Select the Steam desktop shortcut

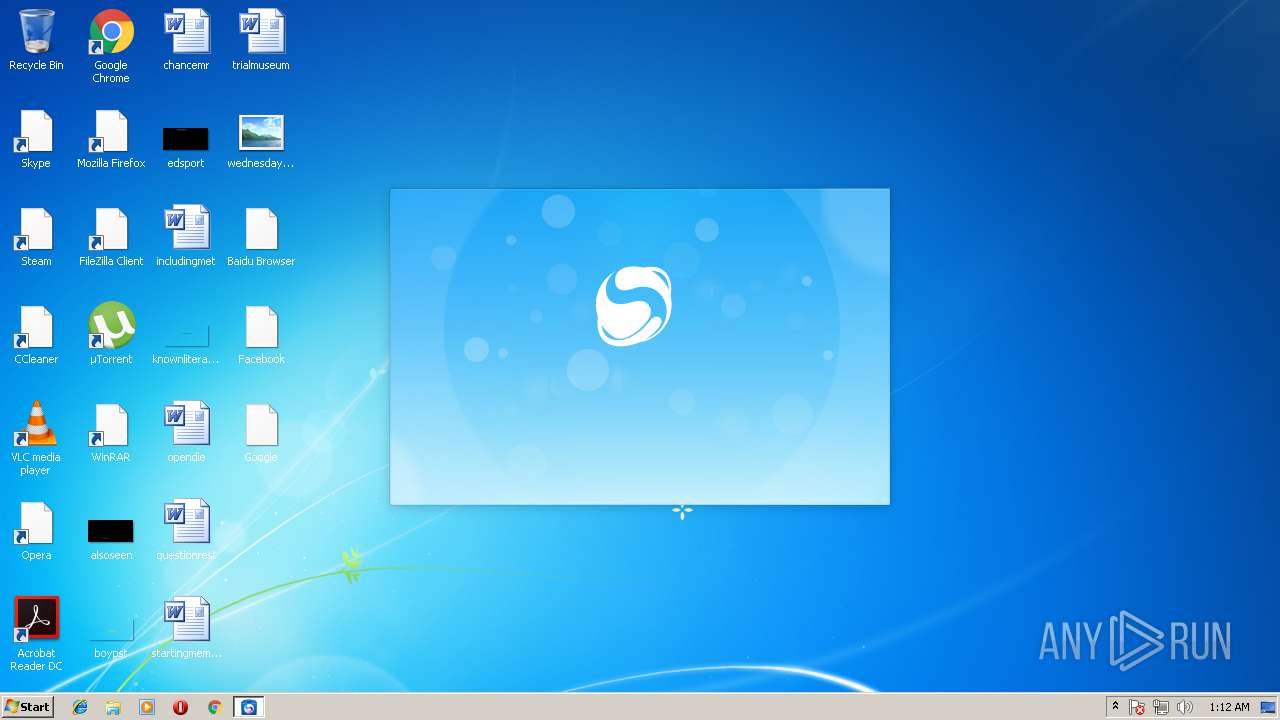click(x=36, y=236)
